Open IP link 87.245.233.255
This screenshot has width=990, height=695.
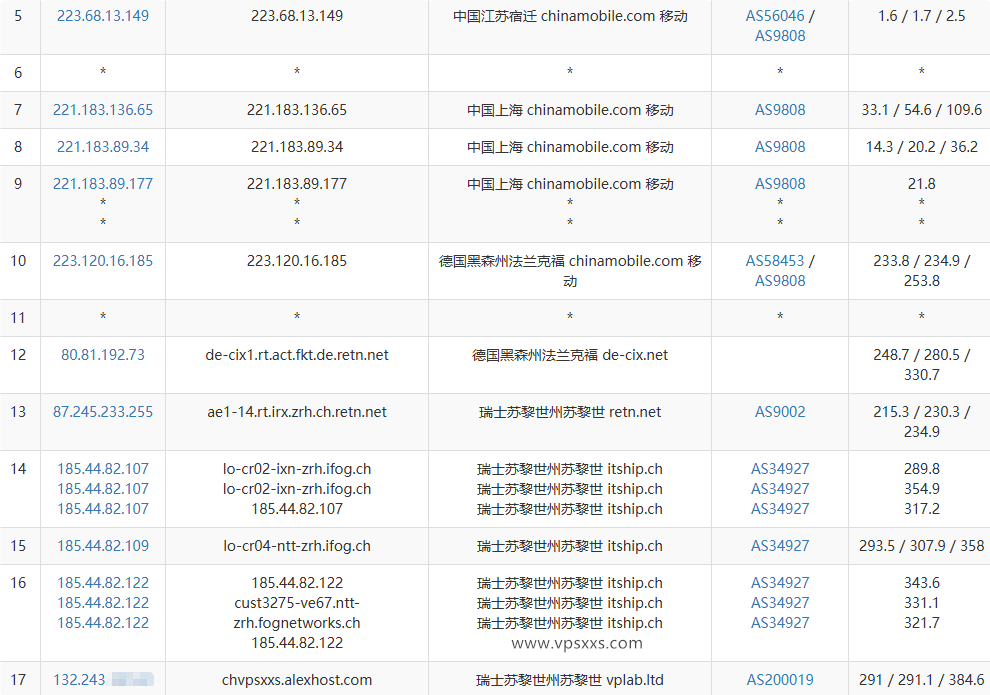click(103, 412)
